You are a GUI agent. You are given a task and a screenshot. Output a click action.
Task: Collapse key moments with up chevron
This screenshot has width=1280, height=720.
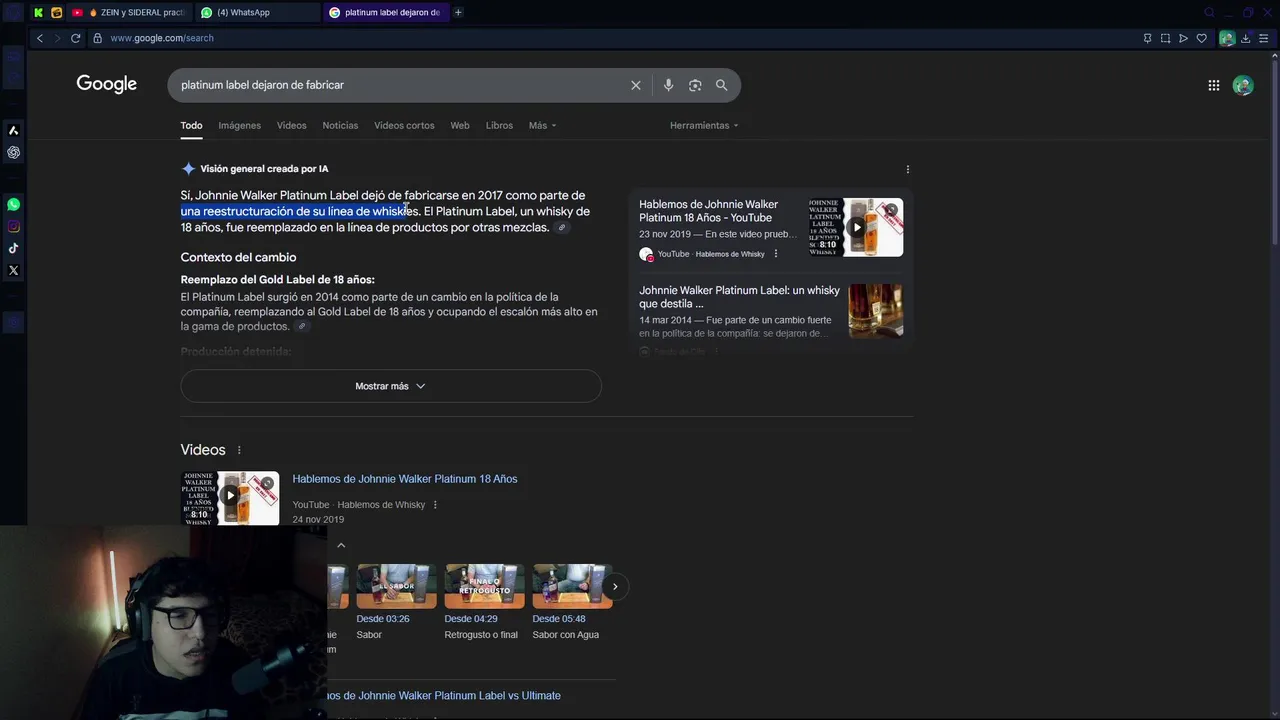341,545
